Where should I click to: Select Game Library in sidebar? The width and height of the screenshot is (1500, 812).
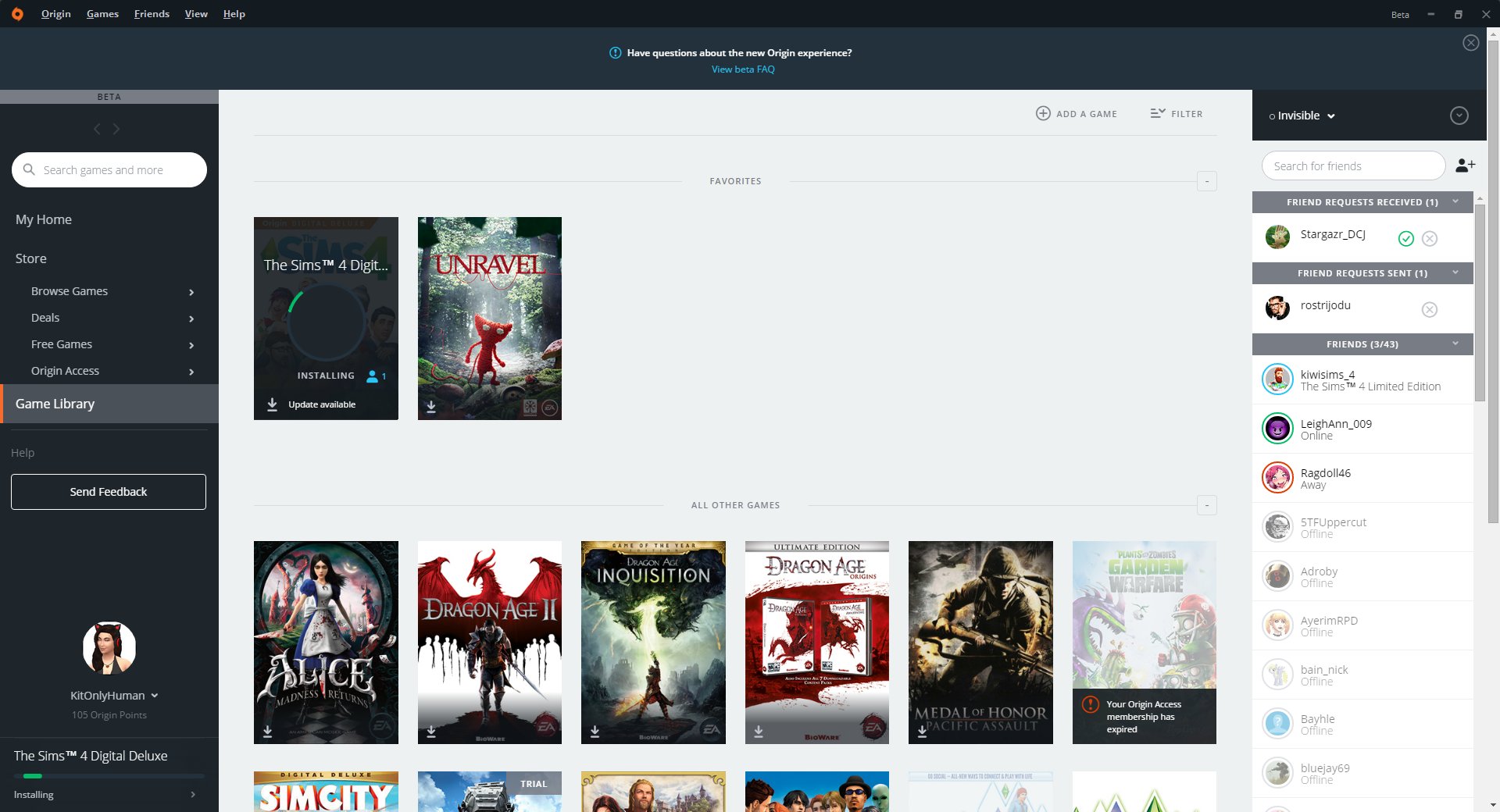click(x=109, y=404)
